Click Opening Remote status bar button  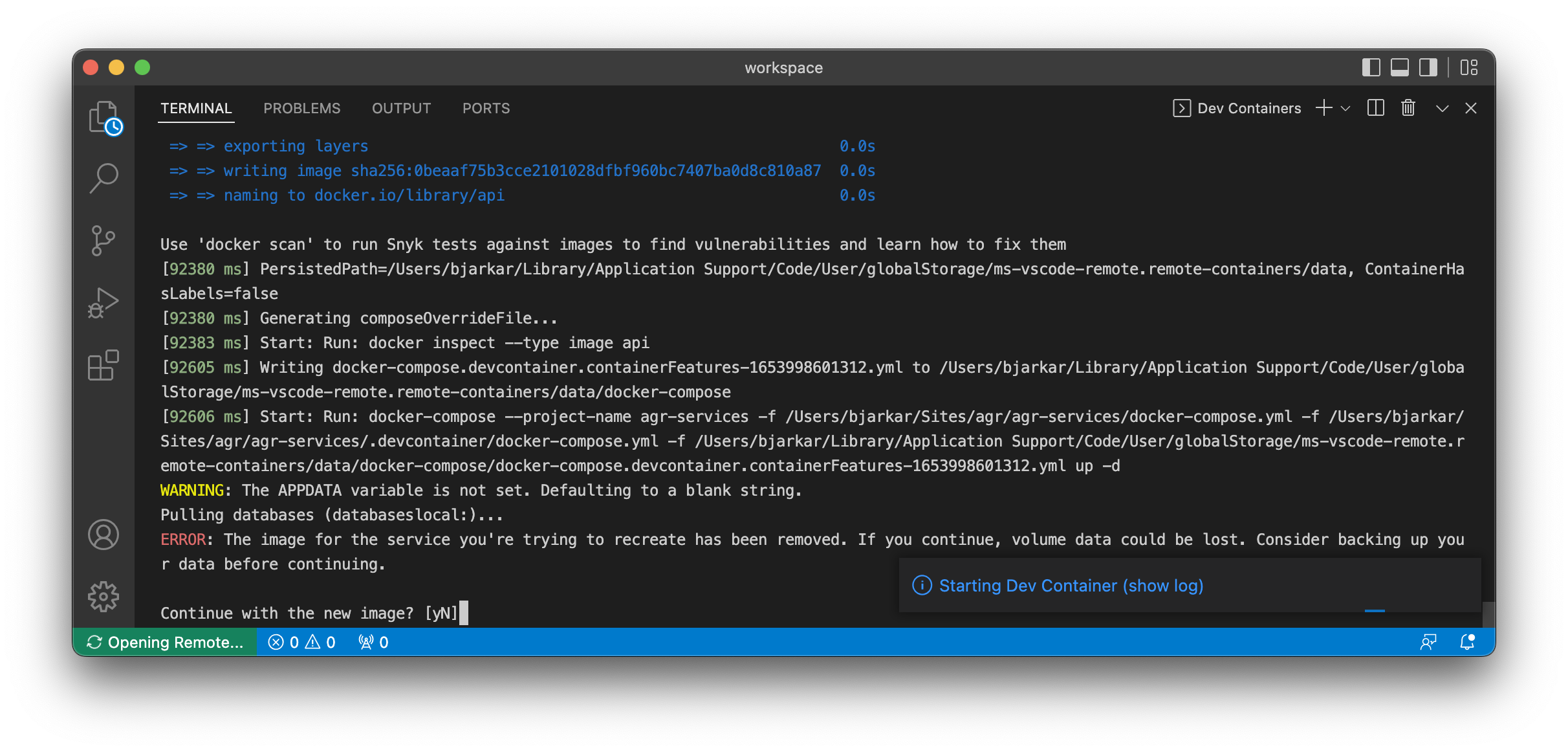(166, 642)
